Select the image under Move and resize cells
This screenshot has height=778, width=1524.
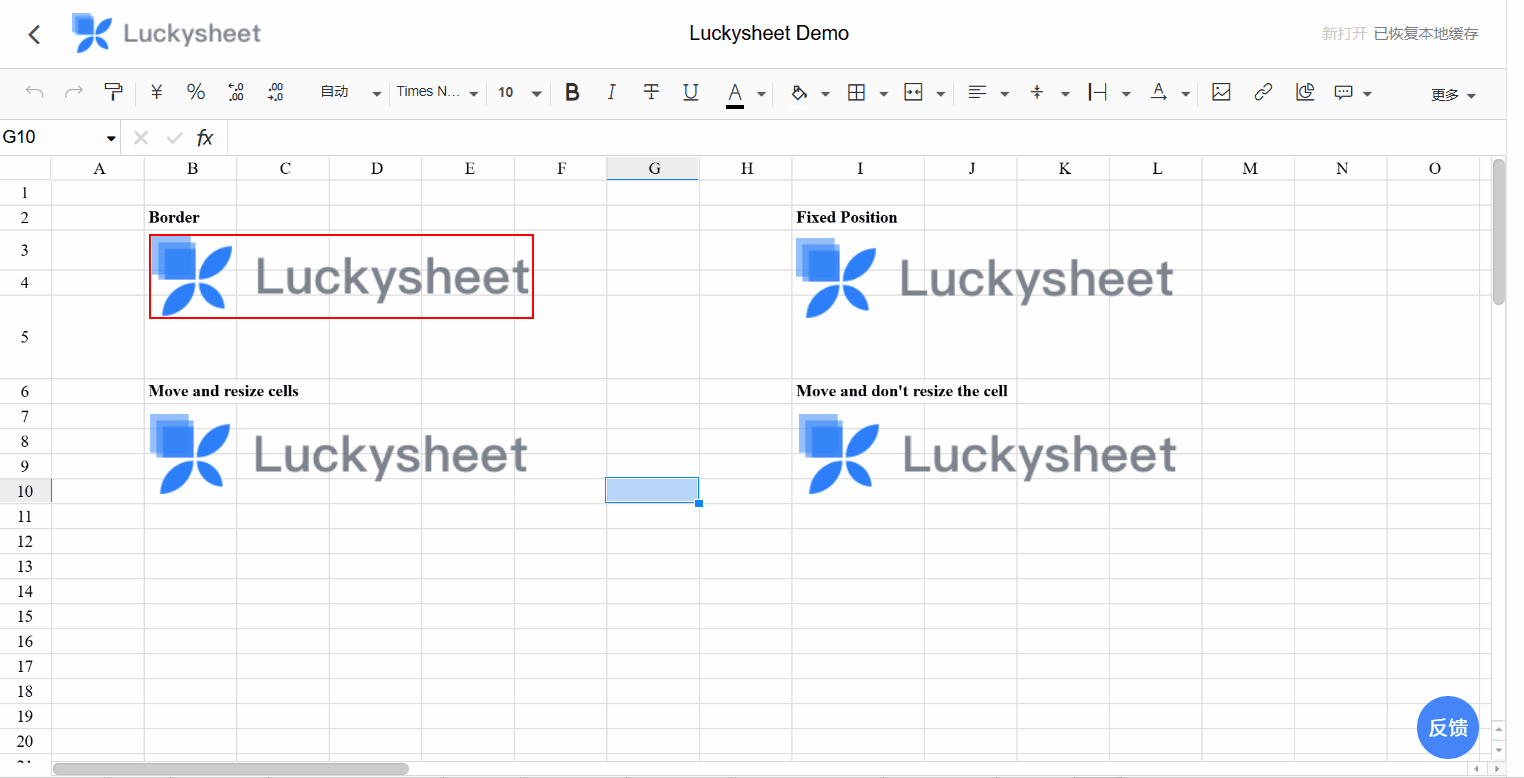pos(339,455)
